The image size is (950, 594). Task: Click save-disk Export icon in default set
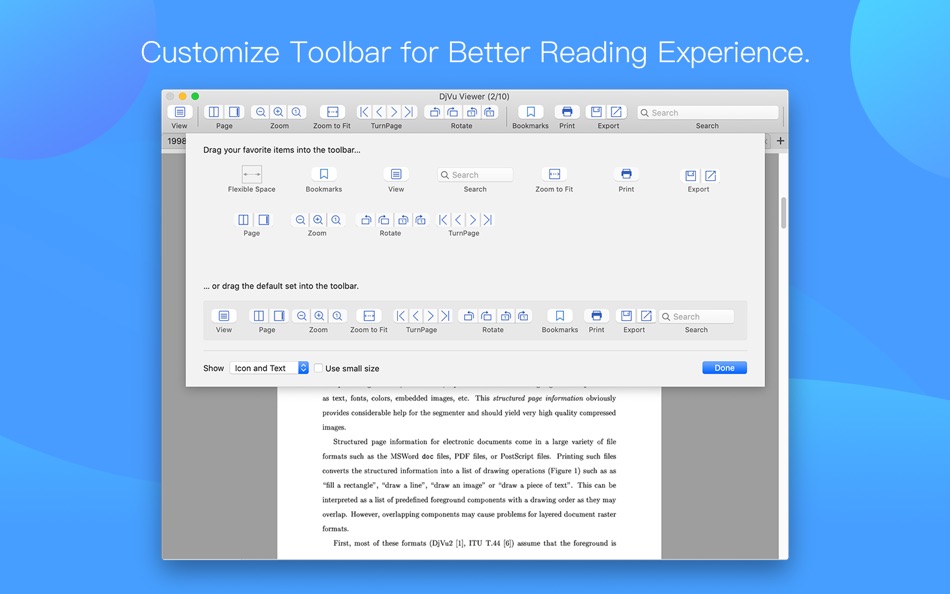point(626,316)
